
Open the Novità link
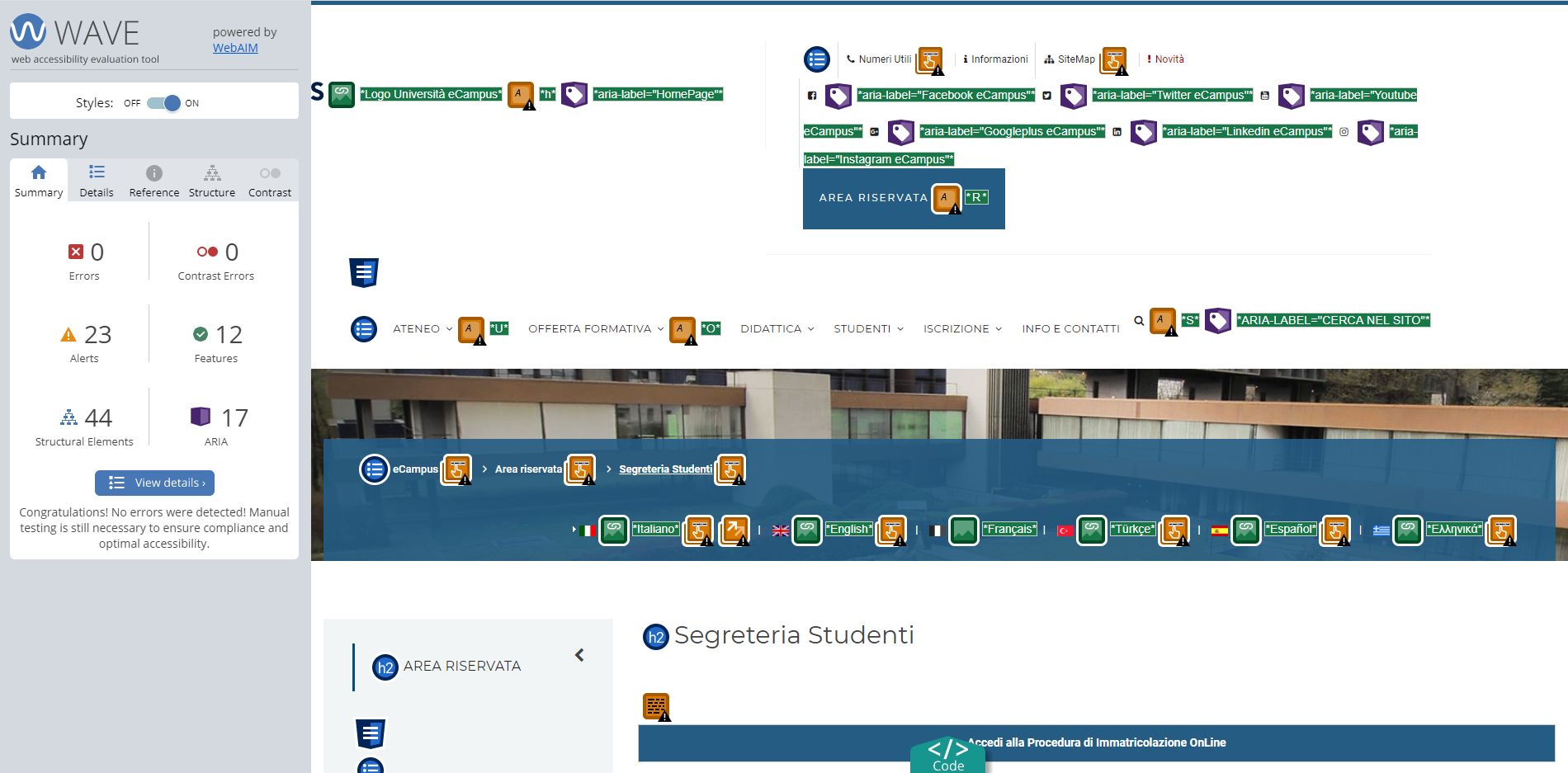[x=1165, y=59]
